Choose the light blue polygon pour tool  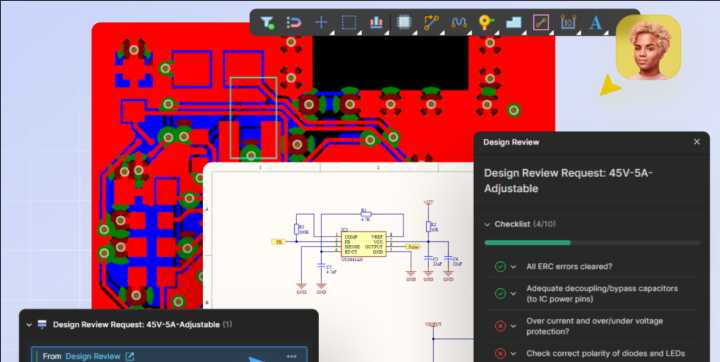513,23
